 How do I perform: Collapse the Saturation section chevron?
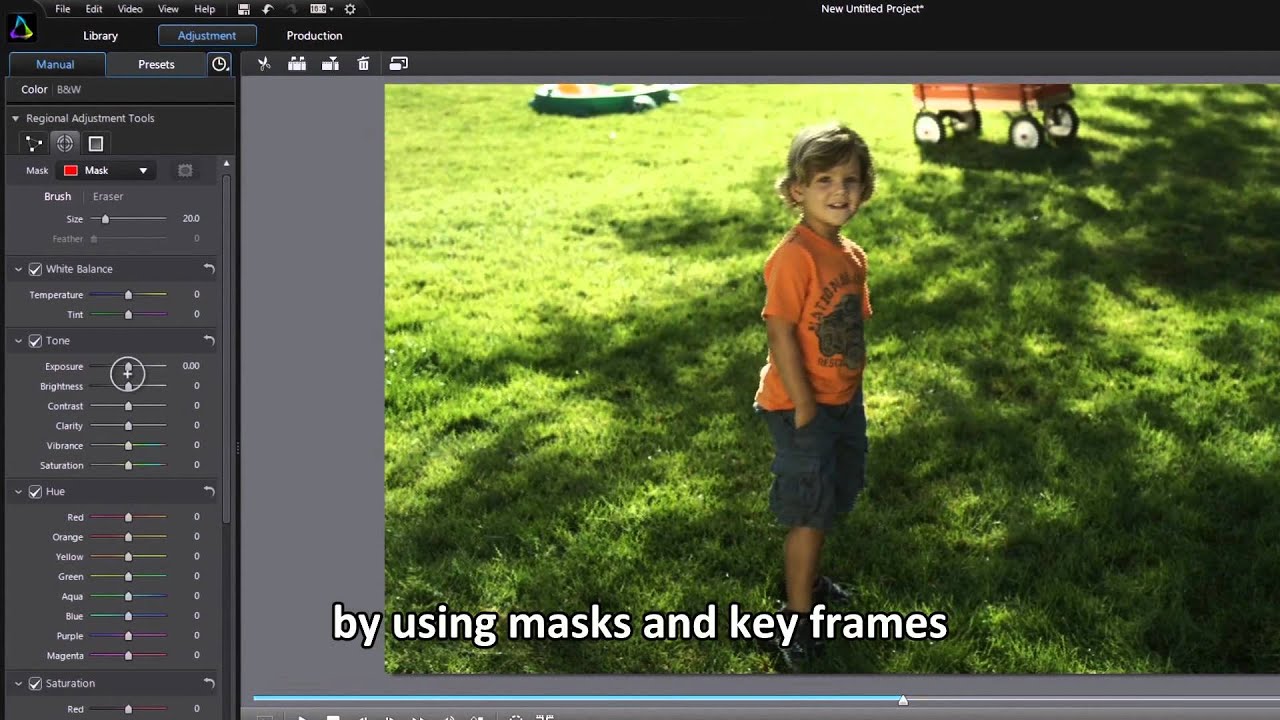[x=18, y=684]
